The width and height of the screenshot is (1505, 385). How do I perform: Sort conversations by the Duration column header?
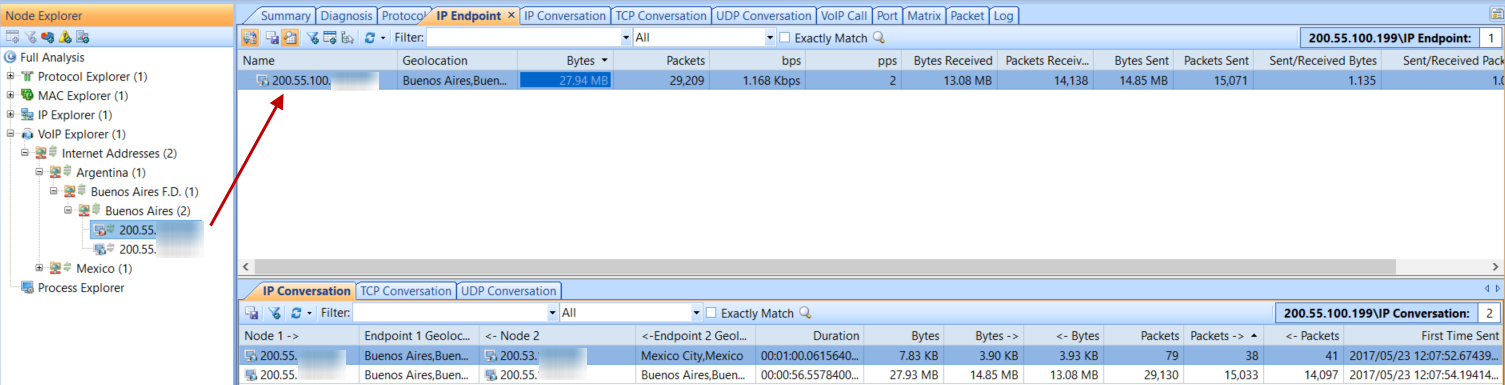click(809, 336)
